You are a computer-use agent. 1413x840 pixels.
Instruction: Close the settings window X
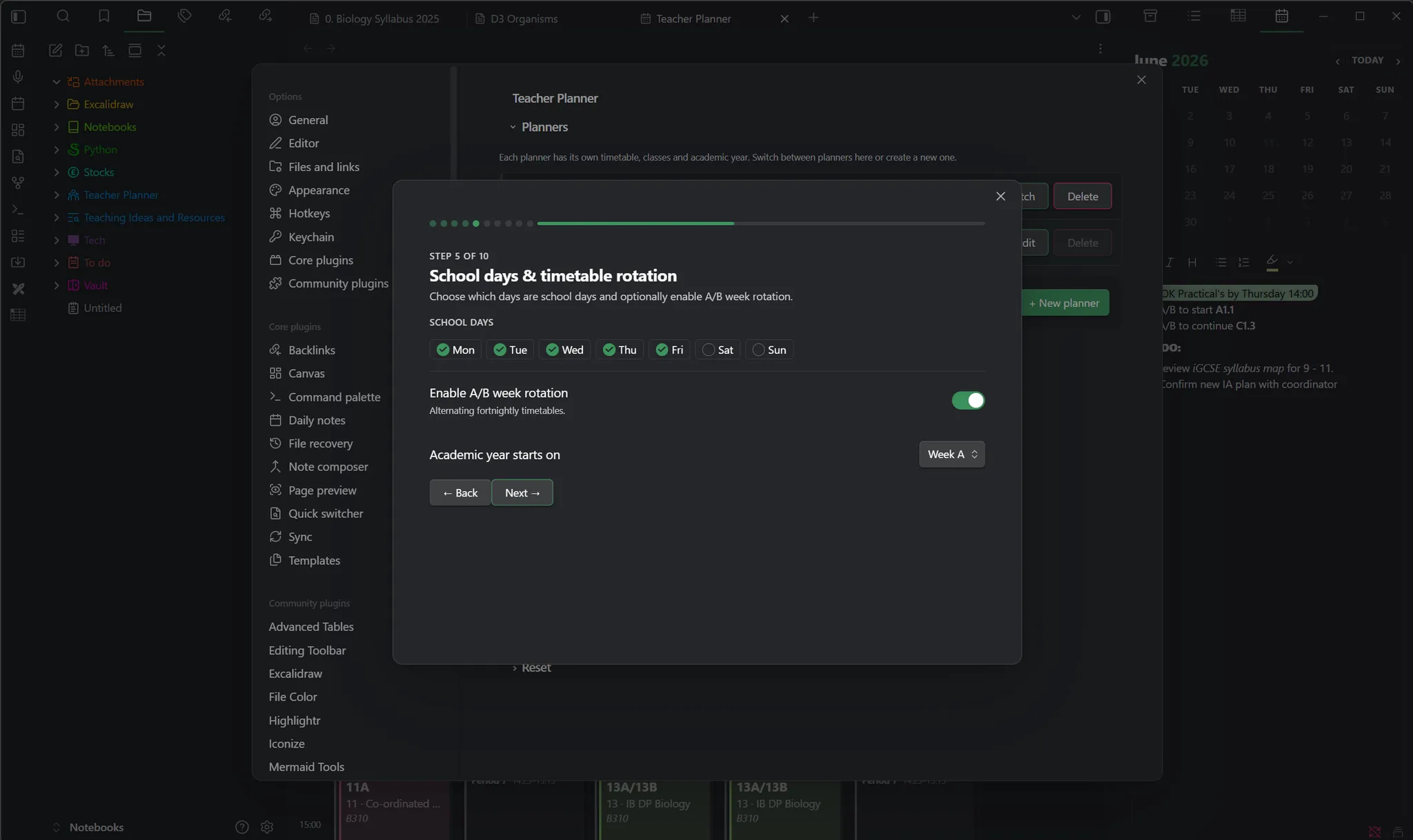[1141, 80]
